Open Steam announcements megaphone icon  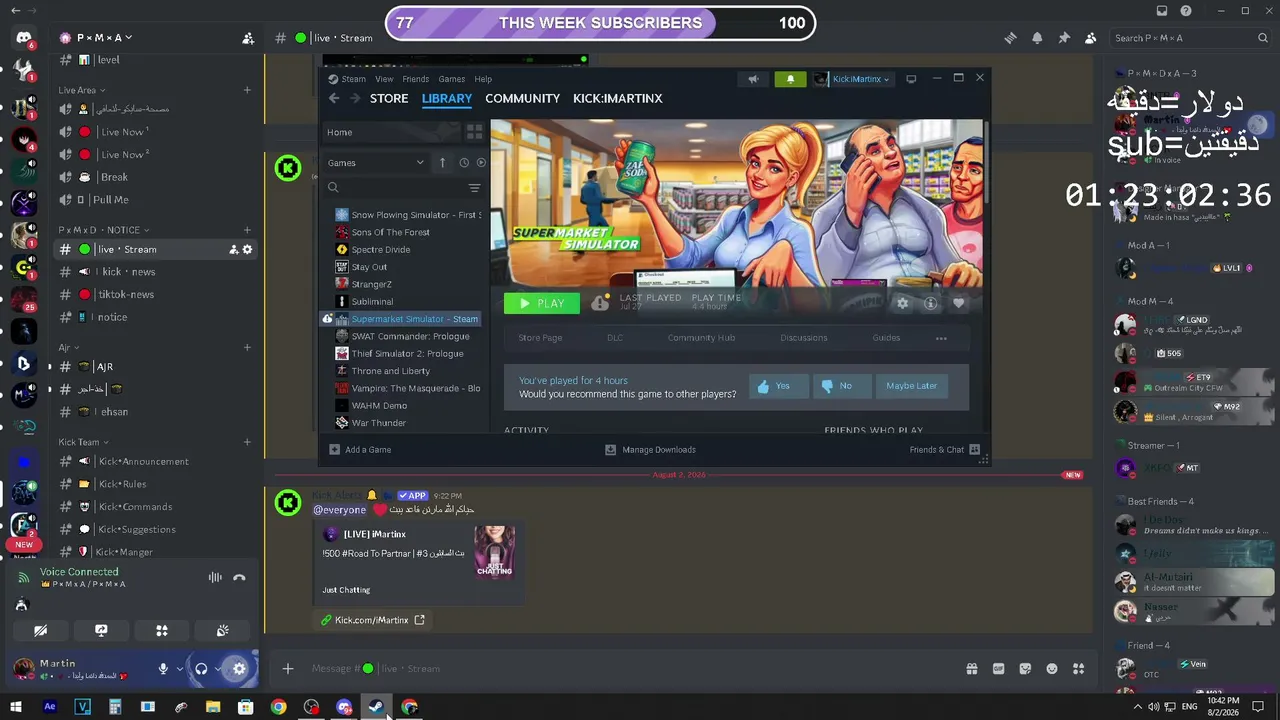coord(753,79)
